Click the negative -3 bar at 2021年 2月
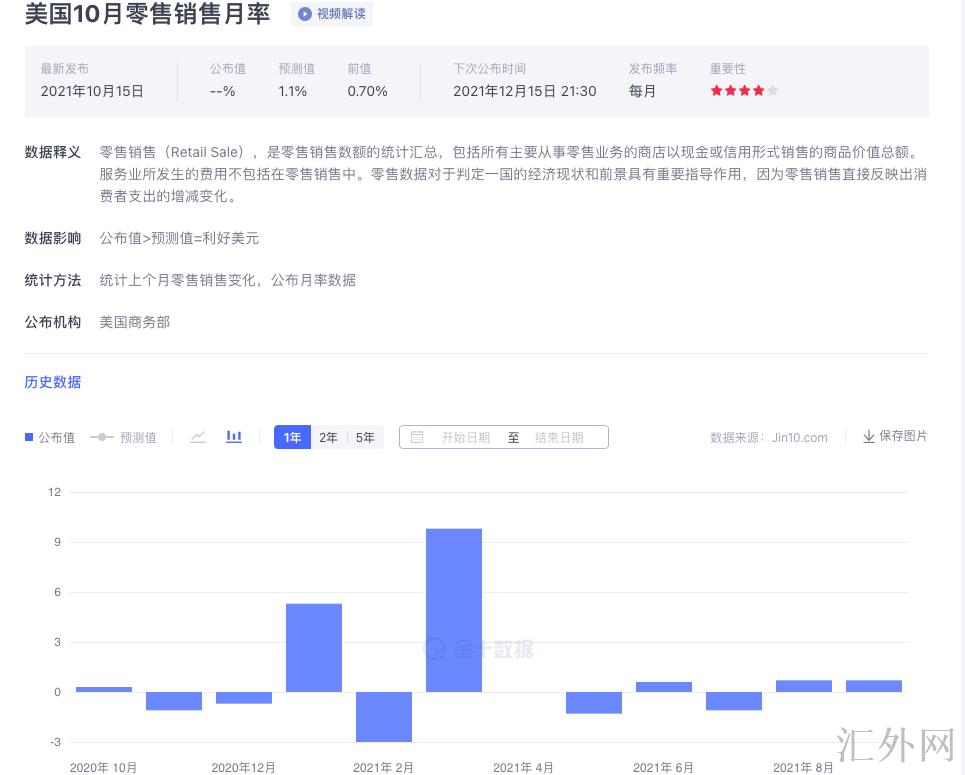This screenshot has height=775, width=965. tap(384, 716)
